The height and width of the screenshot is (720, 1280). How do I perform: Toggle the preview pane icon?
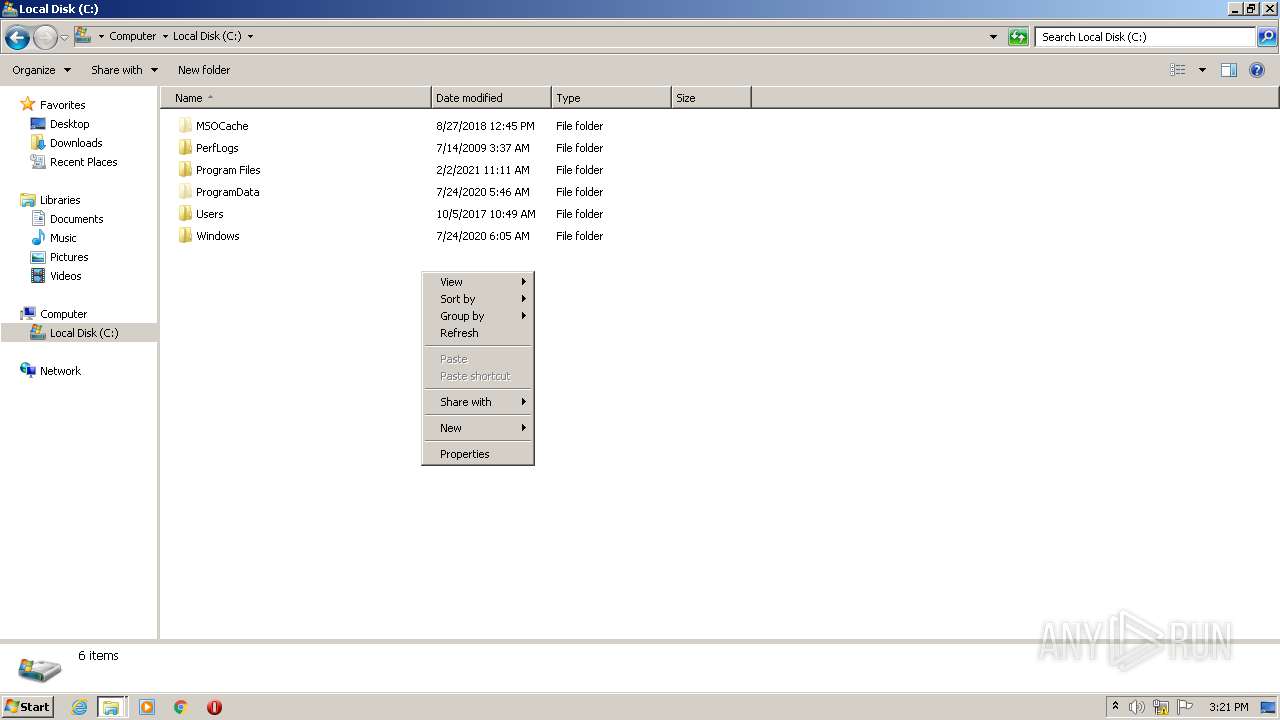(x=1229, y=70)
